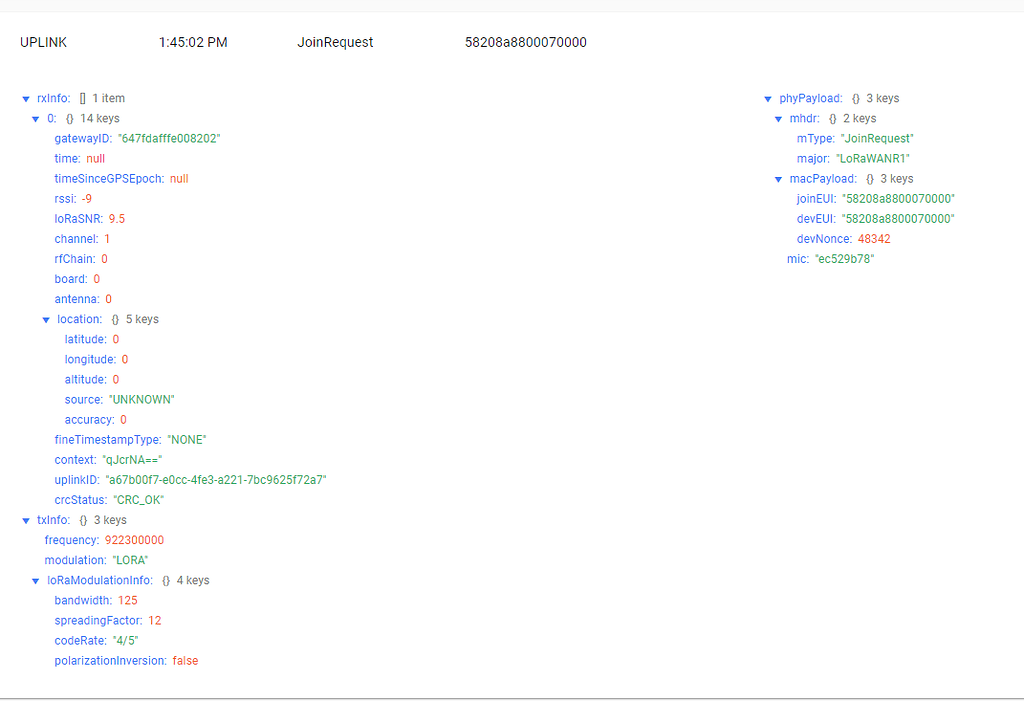Select the devNonce value 48342
The width and height of the screenshot is (1024, 701).
[873, 238]
